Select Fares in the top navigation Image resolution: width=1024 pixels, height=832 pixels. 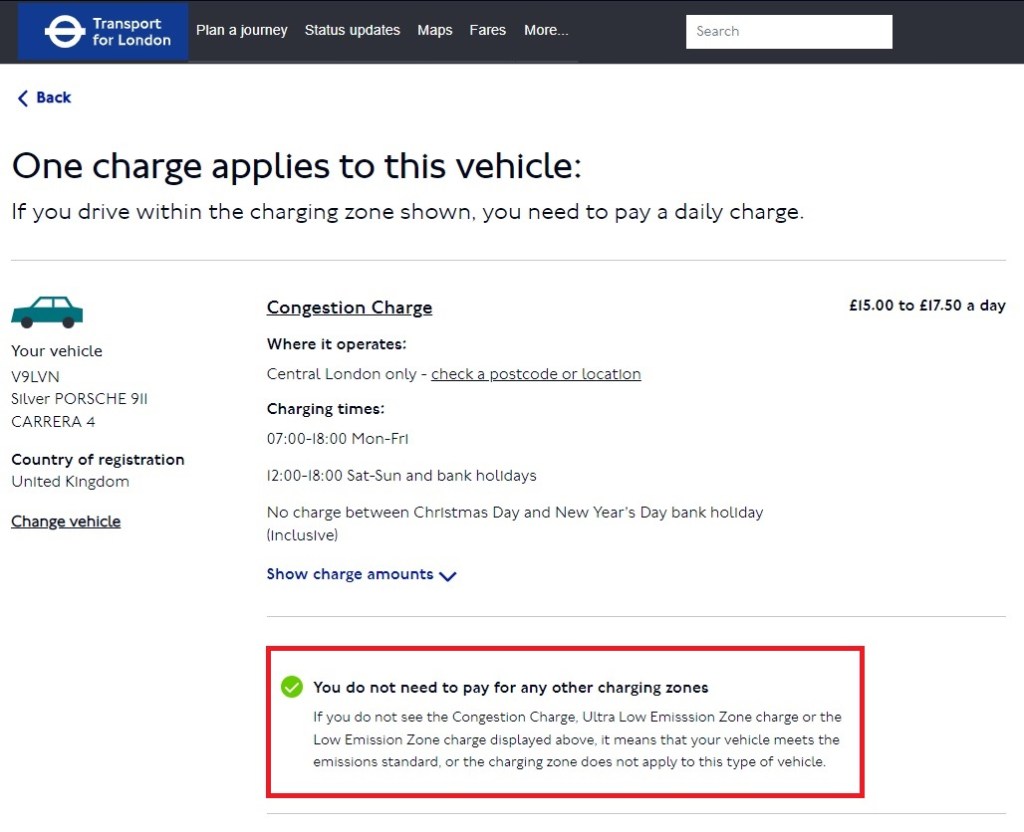click(x=487, y=31)
